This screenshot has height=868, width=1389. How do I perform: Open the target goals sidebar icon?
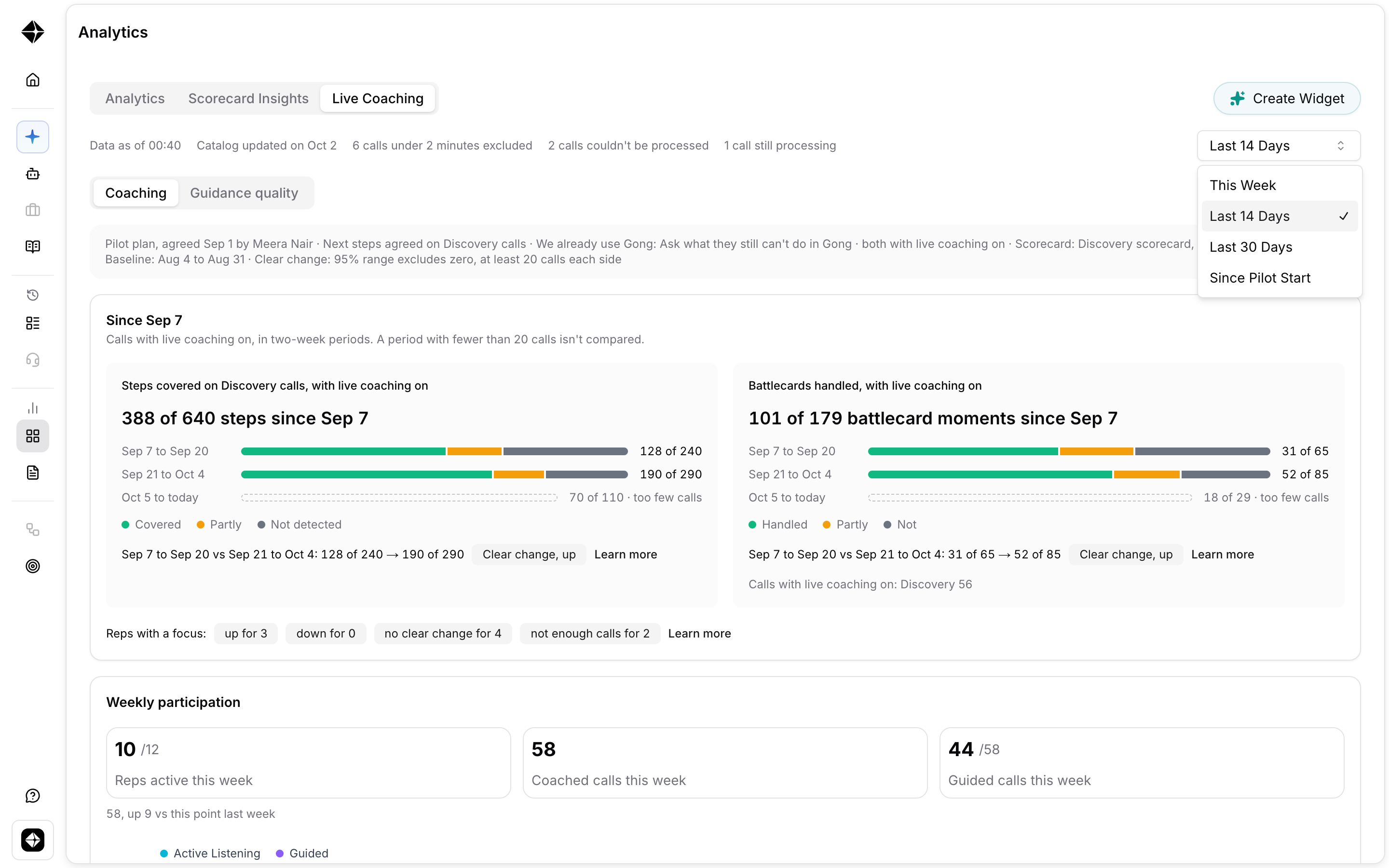(x=33, y=566)
